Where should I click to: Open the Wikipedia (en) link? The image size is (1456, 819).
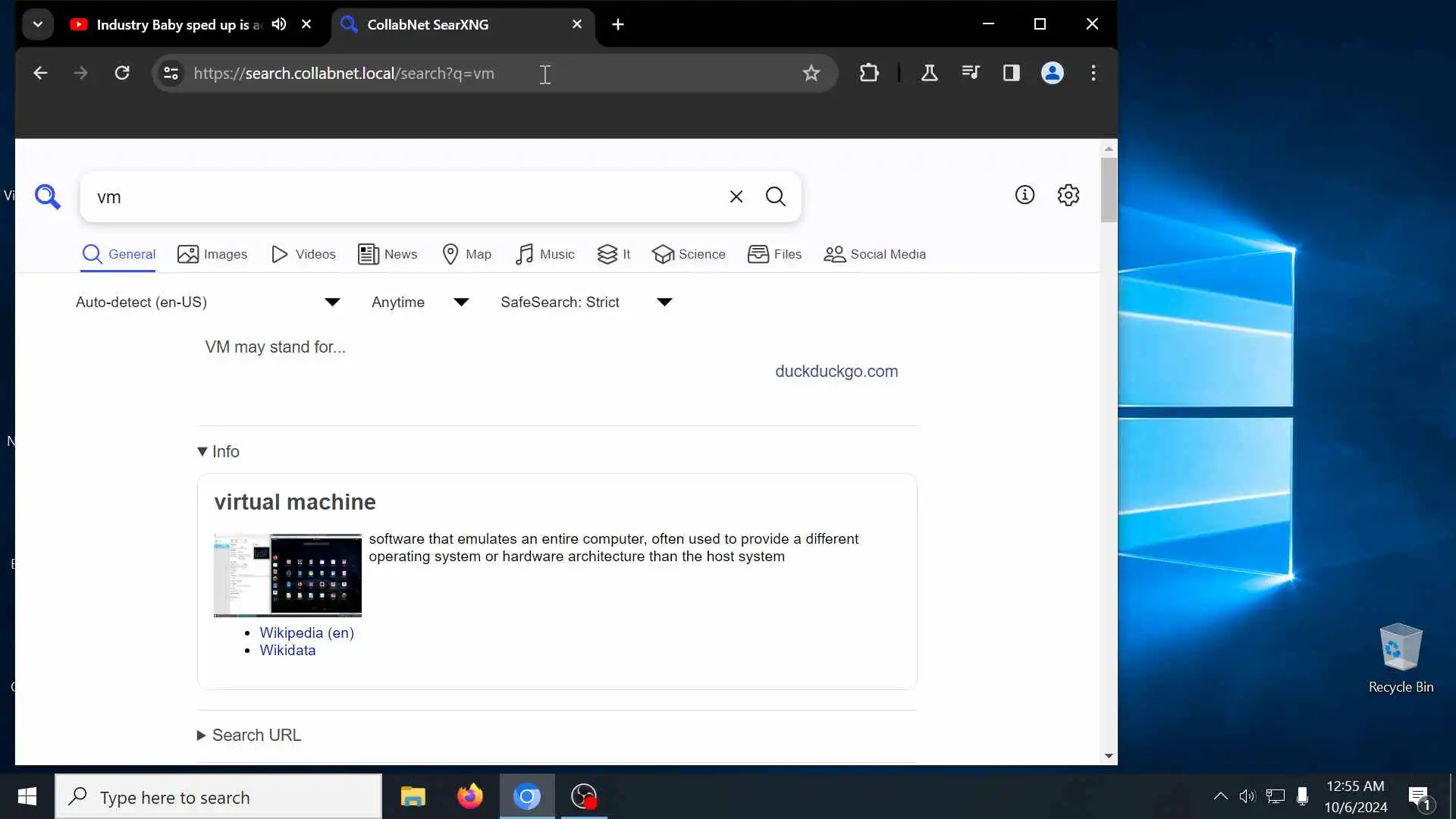point(306,632)
